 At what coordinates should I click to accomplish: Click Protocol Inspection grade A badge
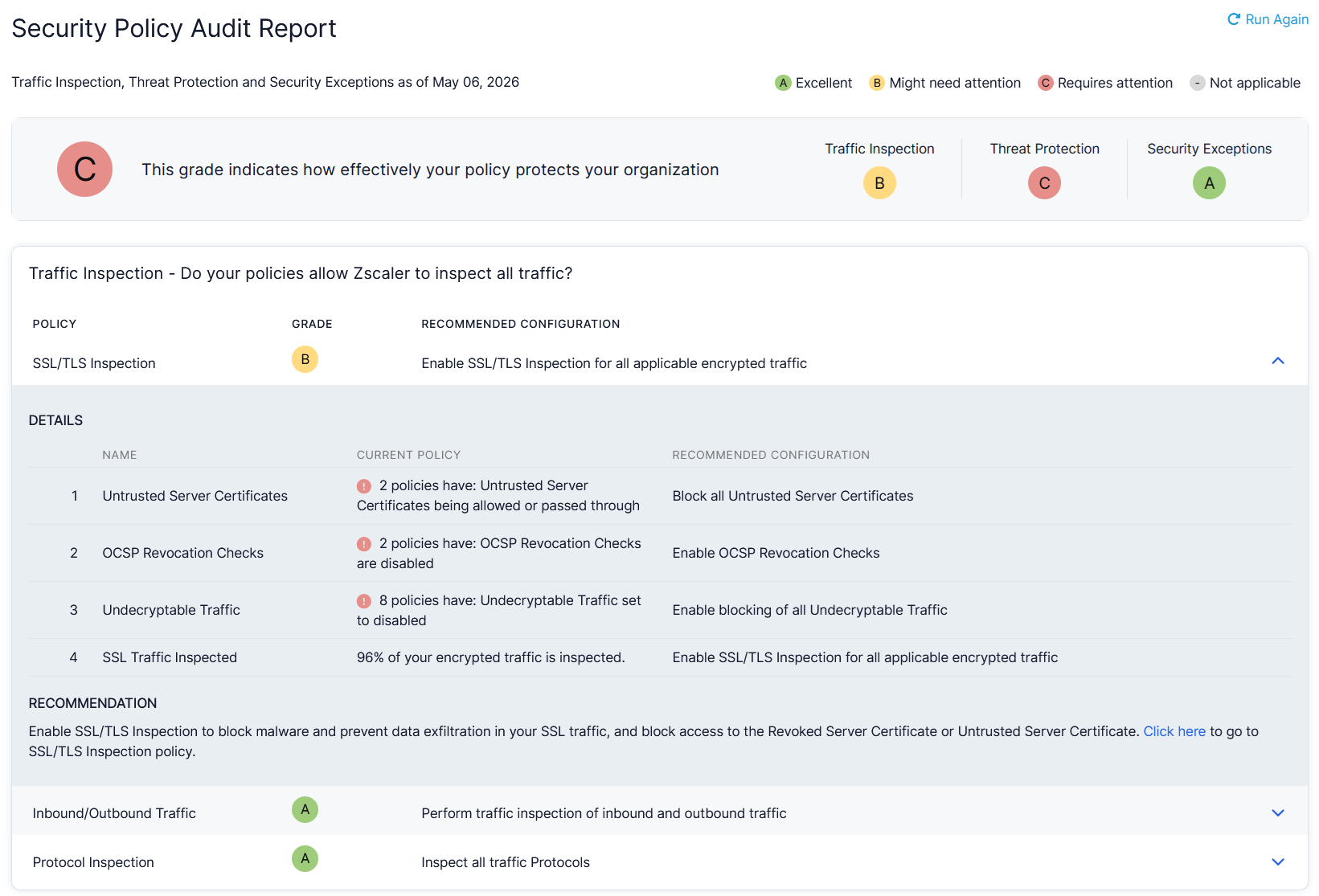[x=305, y=858]
